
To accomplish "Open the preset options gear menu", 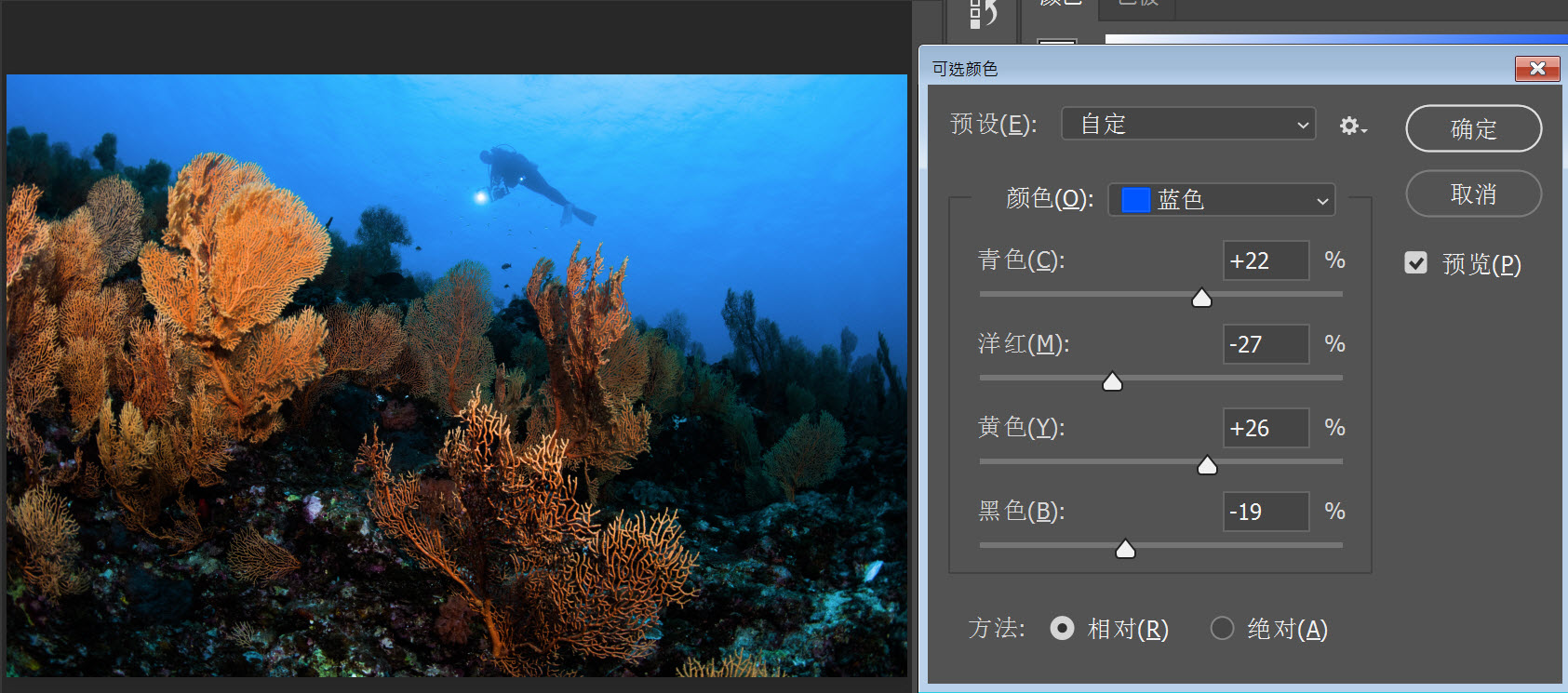I will tap(1352, 126).
